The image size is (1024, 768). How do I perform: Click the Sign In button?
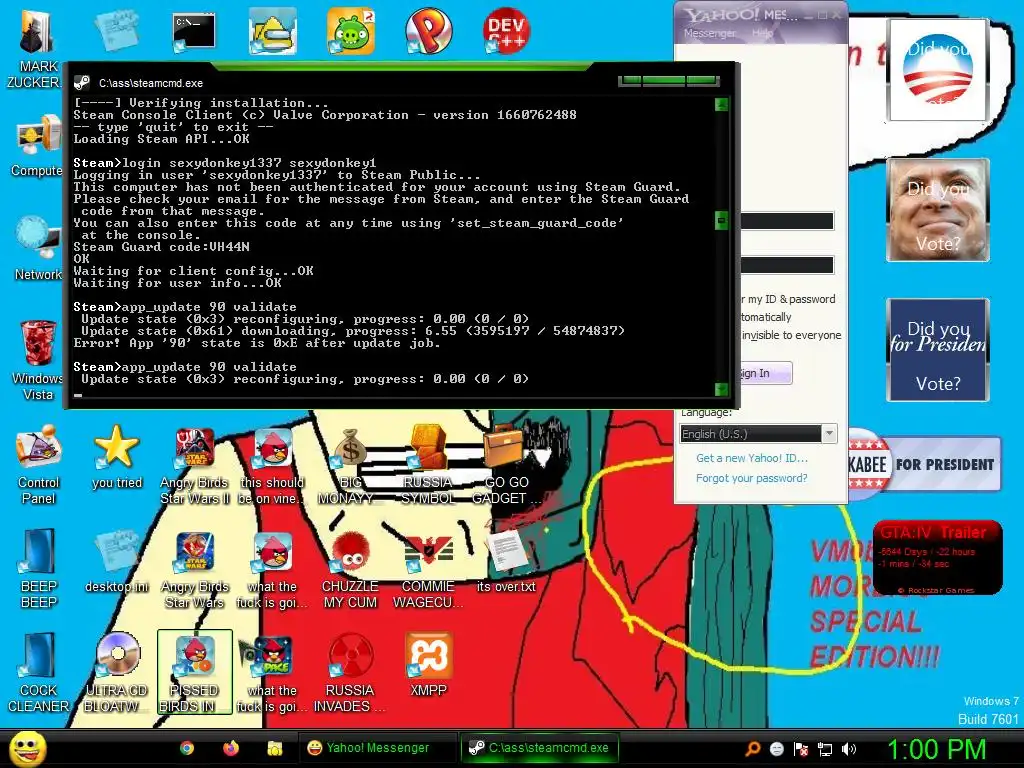765,373
